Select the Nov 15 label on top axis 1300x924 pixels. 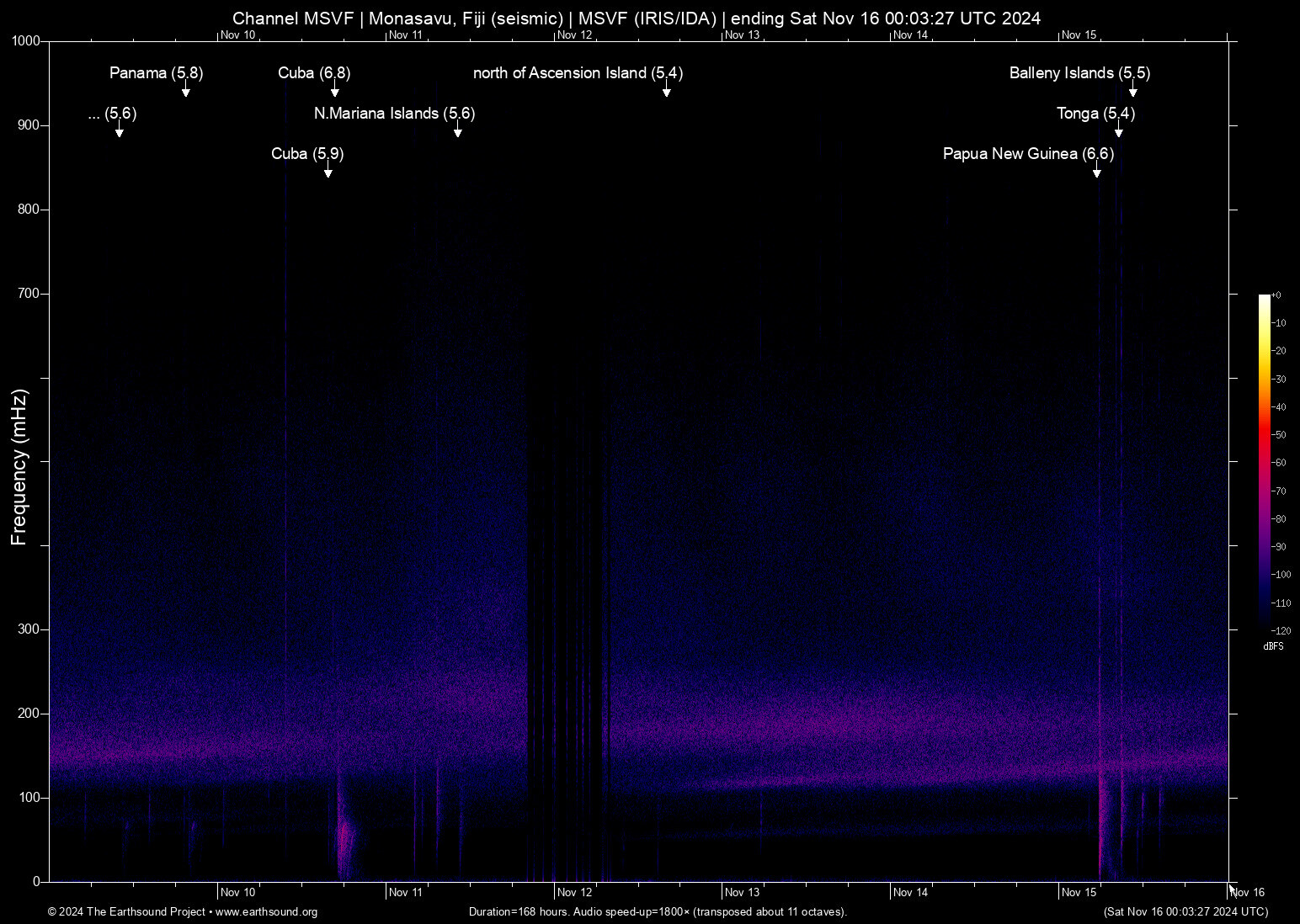[1079, 35]
